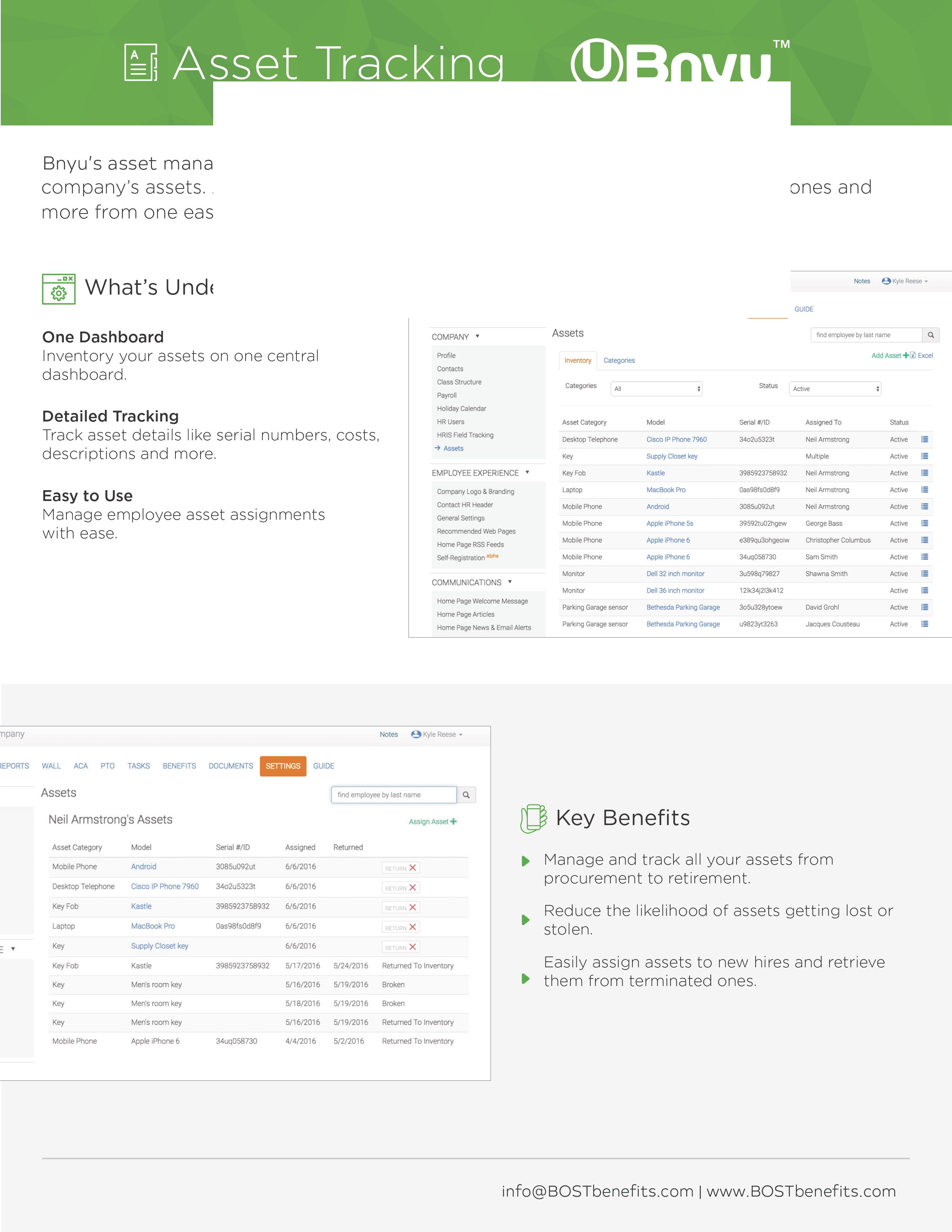Viewport: 952px width, 1232px height.
Task: Click www.BOSTbenefits.com website link
Action: click(x=802, y=1191)
